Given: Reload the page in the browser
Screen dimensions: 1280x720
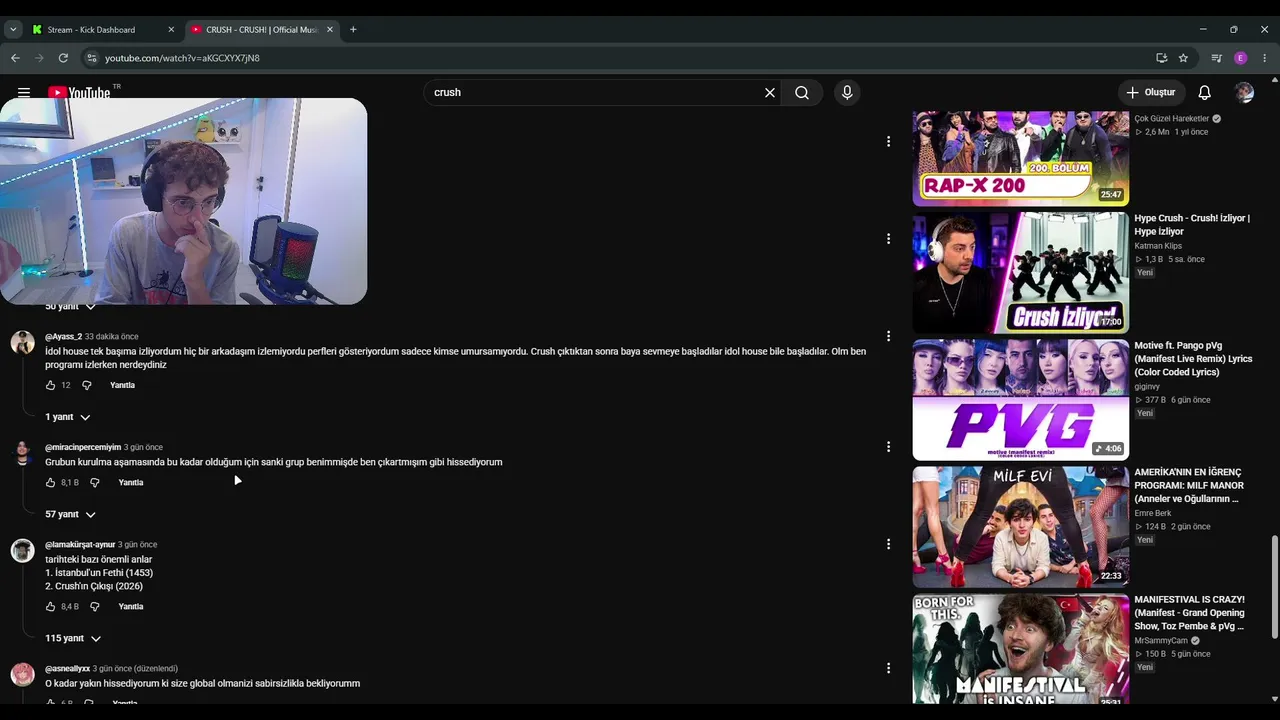Looking at the screenshot, I should click(x=63, y=58).
